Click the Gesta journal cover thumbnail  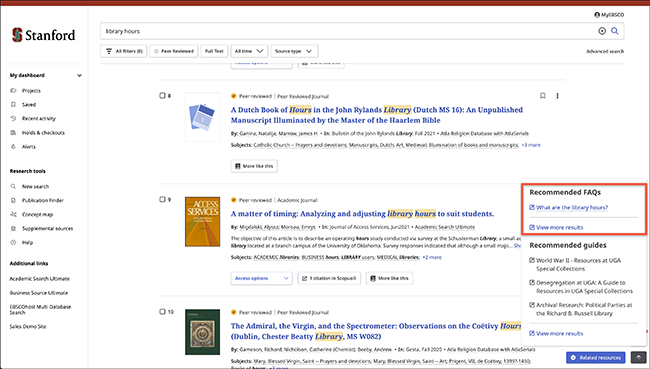[202, 332]
